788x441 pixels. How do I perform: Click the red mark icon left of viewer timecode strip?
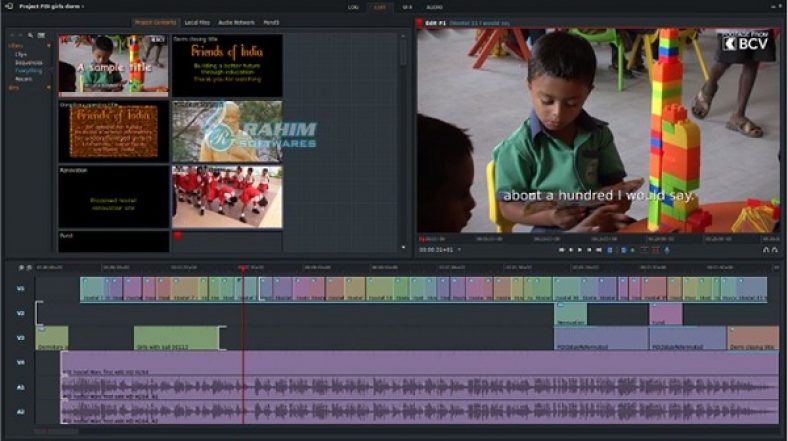(421, 239)
